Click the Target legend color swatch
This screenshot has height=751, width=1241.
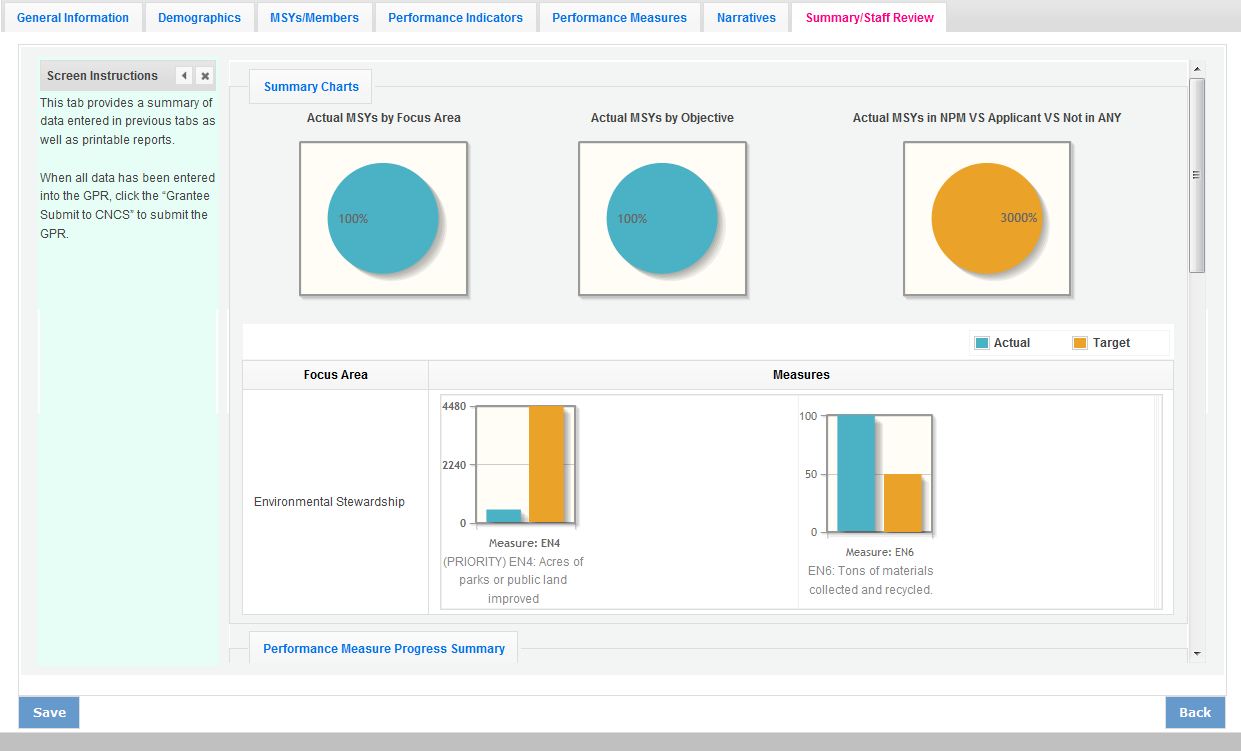(1080, 343)
